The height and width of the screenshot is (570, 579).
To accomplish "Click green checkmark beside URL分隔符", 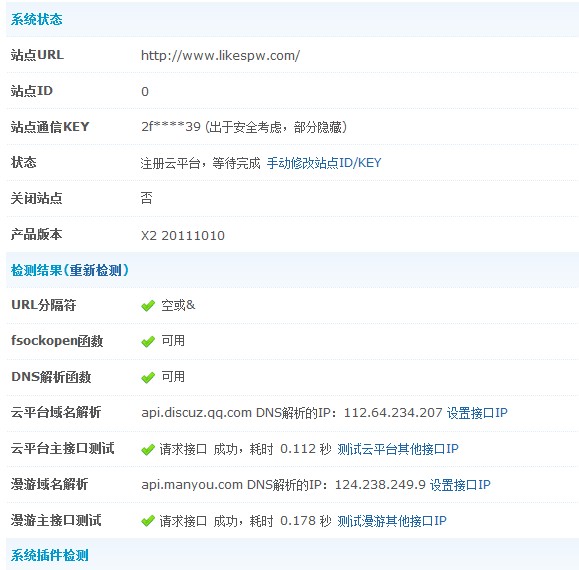I will click(148, 305).
